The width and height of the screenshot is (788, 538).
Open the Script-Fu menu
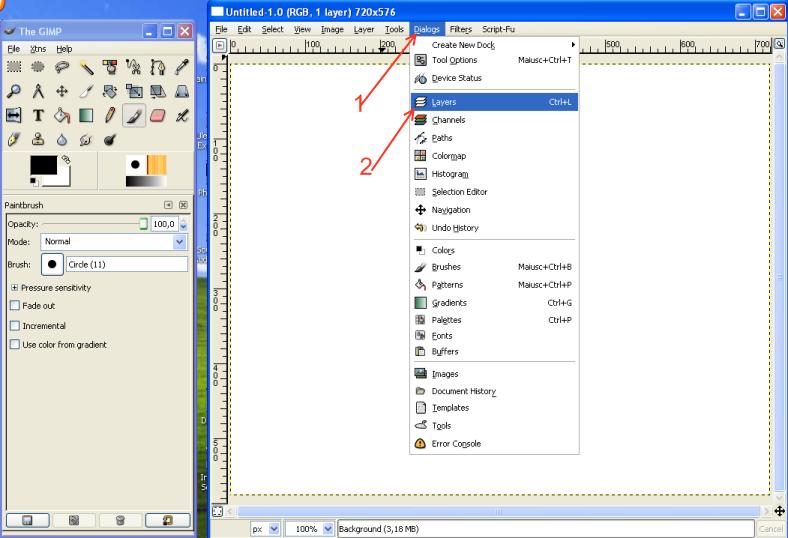499,29
